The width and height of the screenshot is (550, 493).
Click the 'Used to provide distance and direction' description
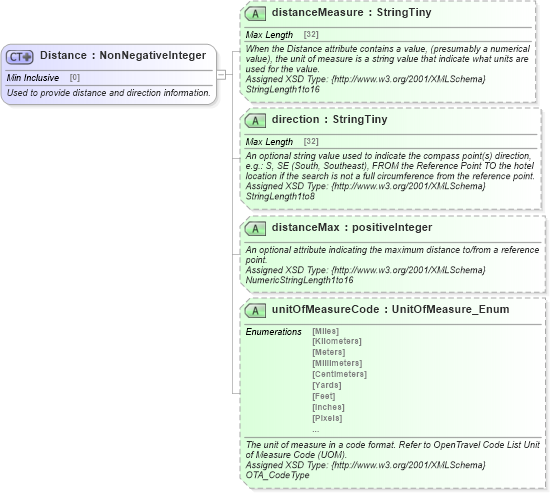click(x=109, y=93)
